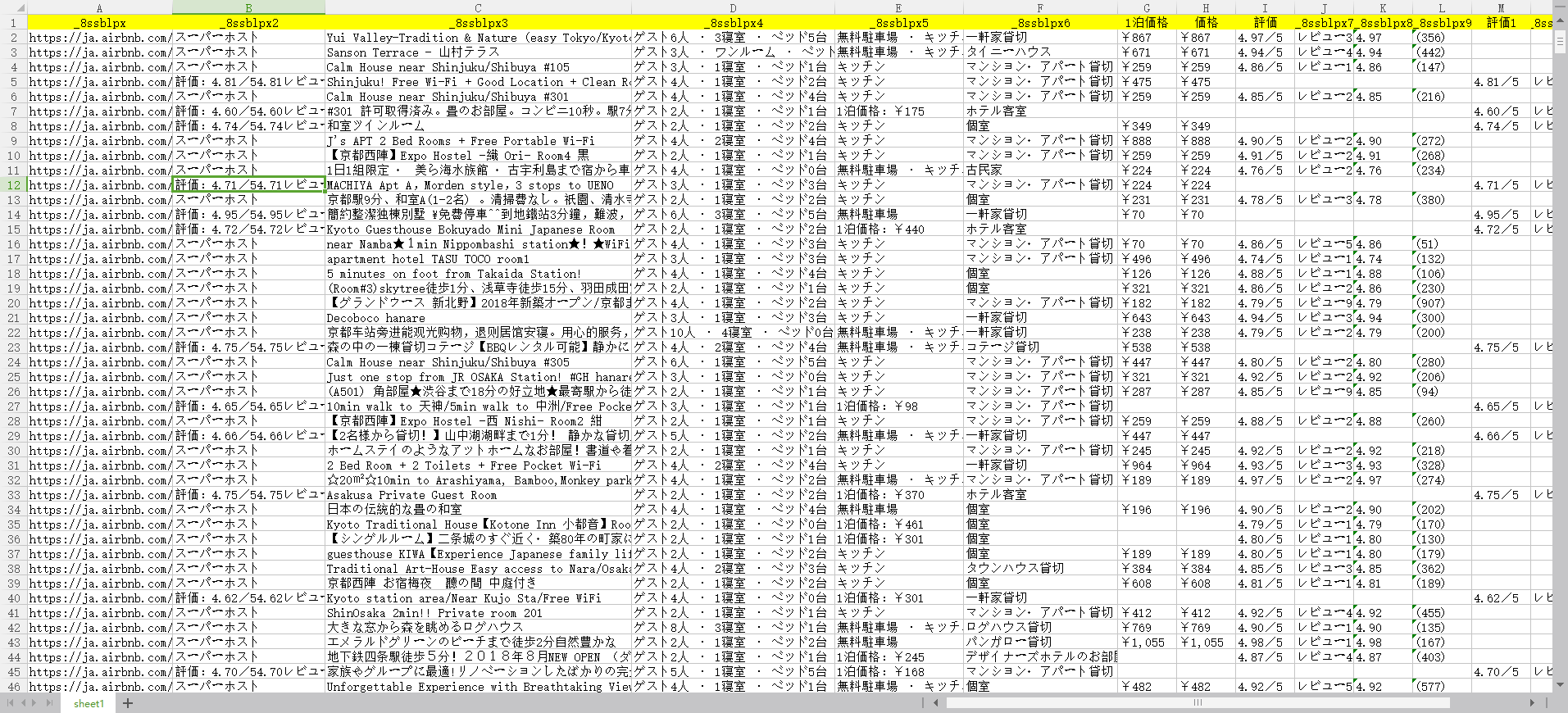
Task: Select column C header
Action: [x=478, y=8]
